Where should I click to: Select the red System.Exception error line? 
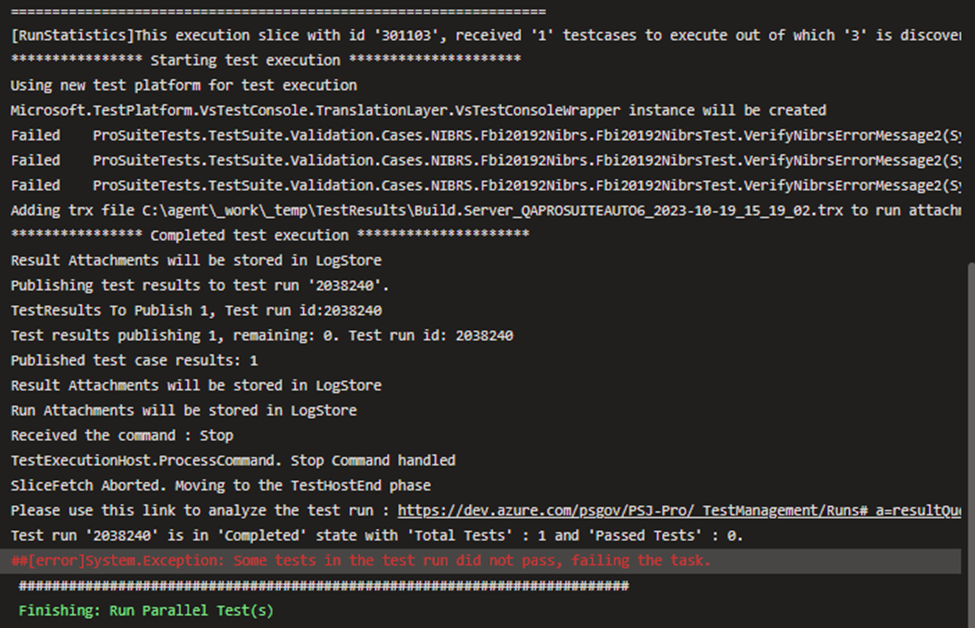pyautogui.click(x=361, y=561)
